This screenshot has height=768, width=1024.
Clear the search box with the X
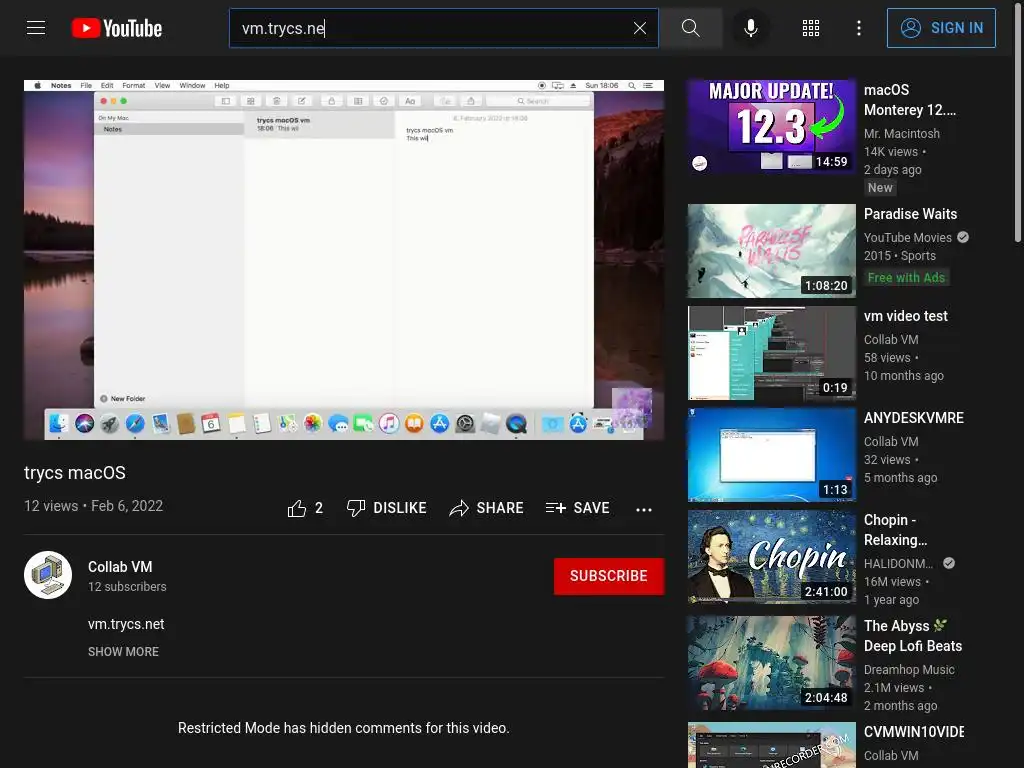point(639,28)
